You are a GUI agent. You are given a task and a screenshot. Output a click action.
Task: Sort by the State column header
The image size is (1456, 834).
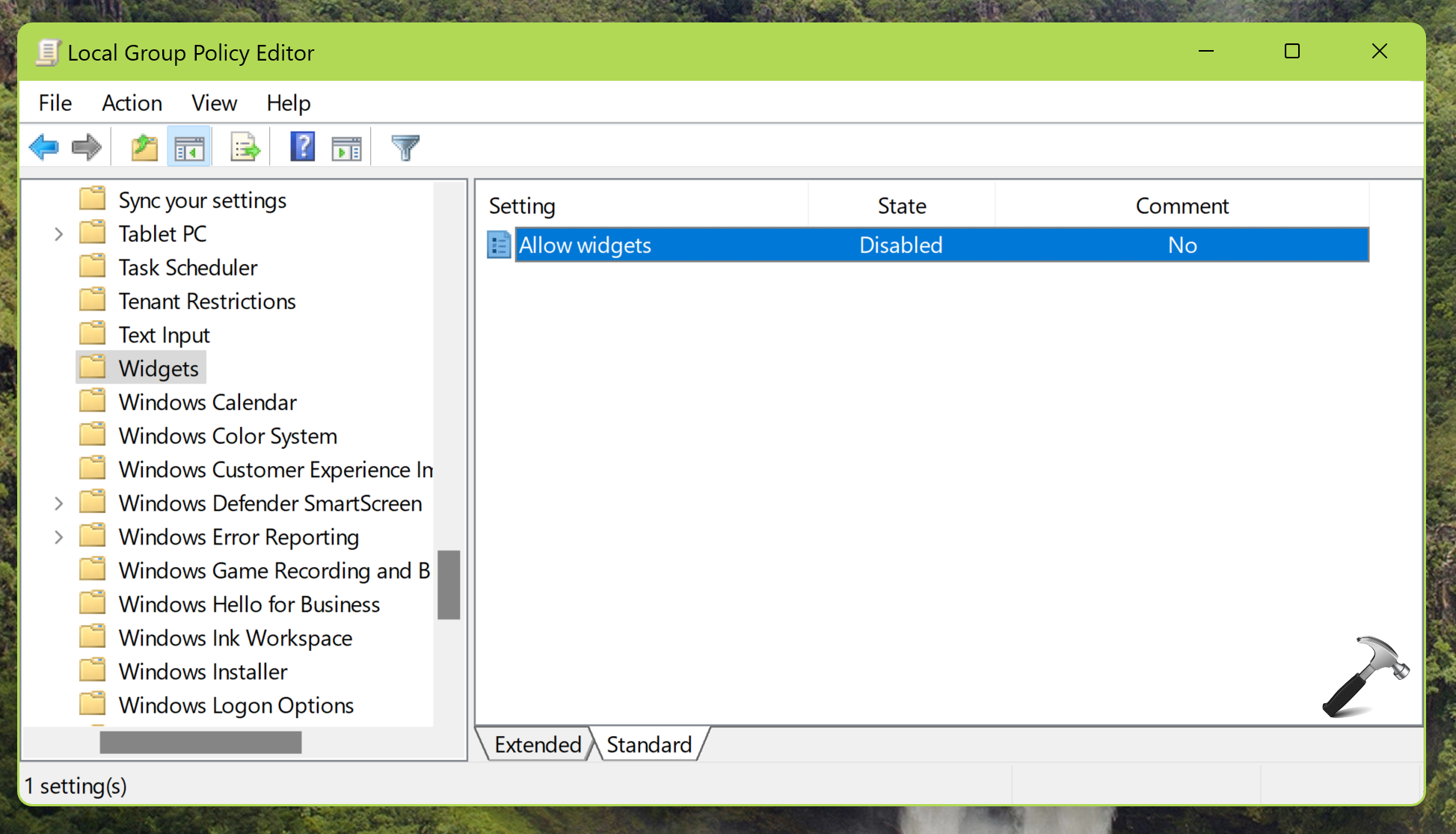(x=901, y=206)
